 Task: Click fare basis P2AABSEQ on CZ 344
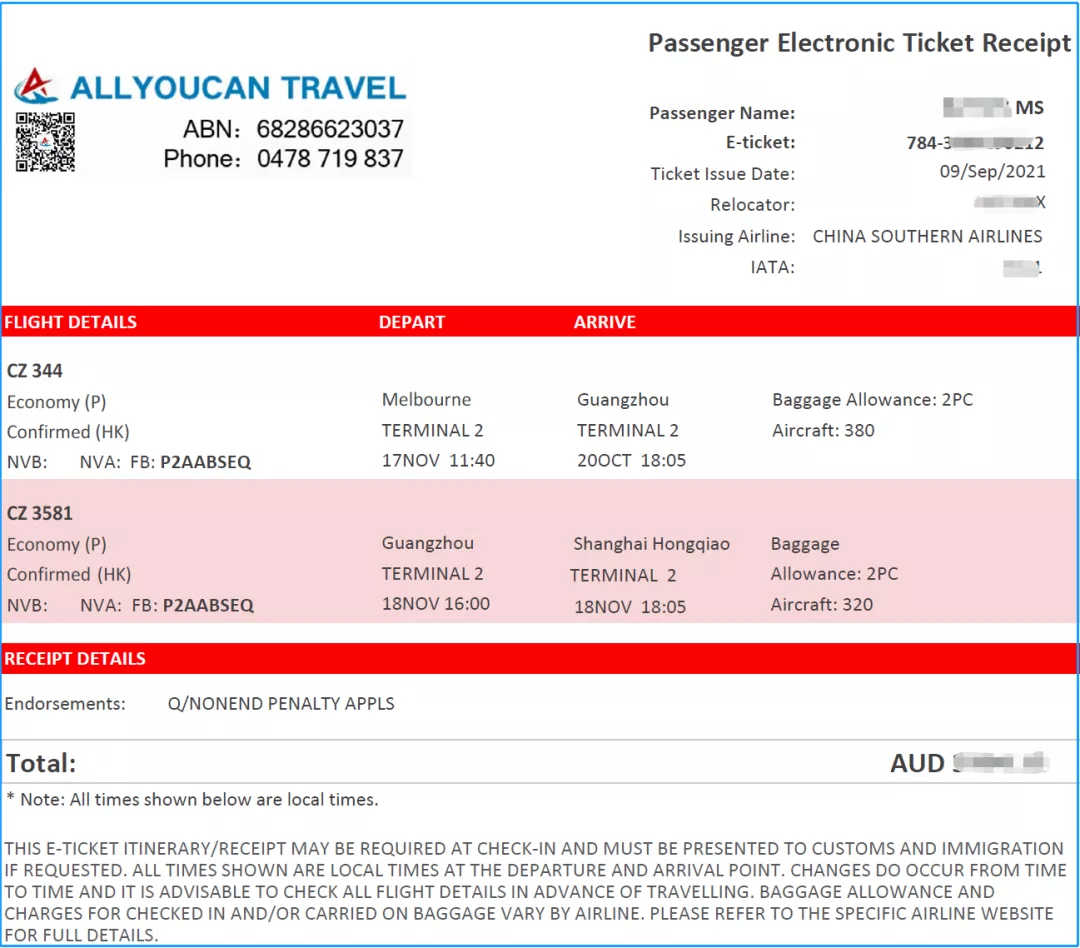pyautogui.click(x=206, y=462)
